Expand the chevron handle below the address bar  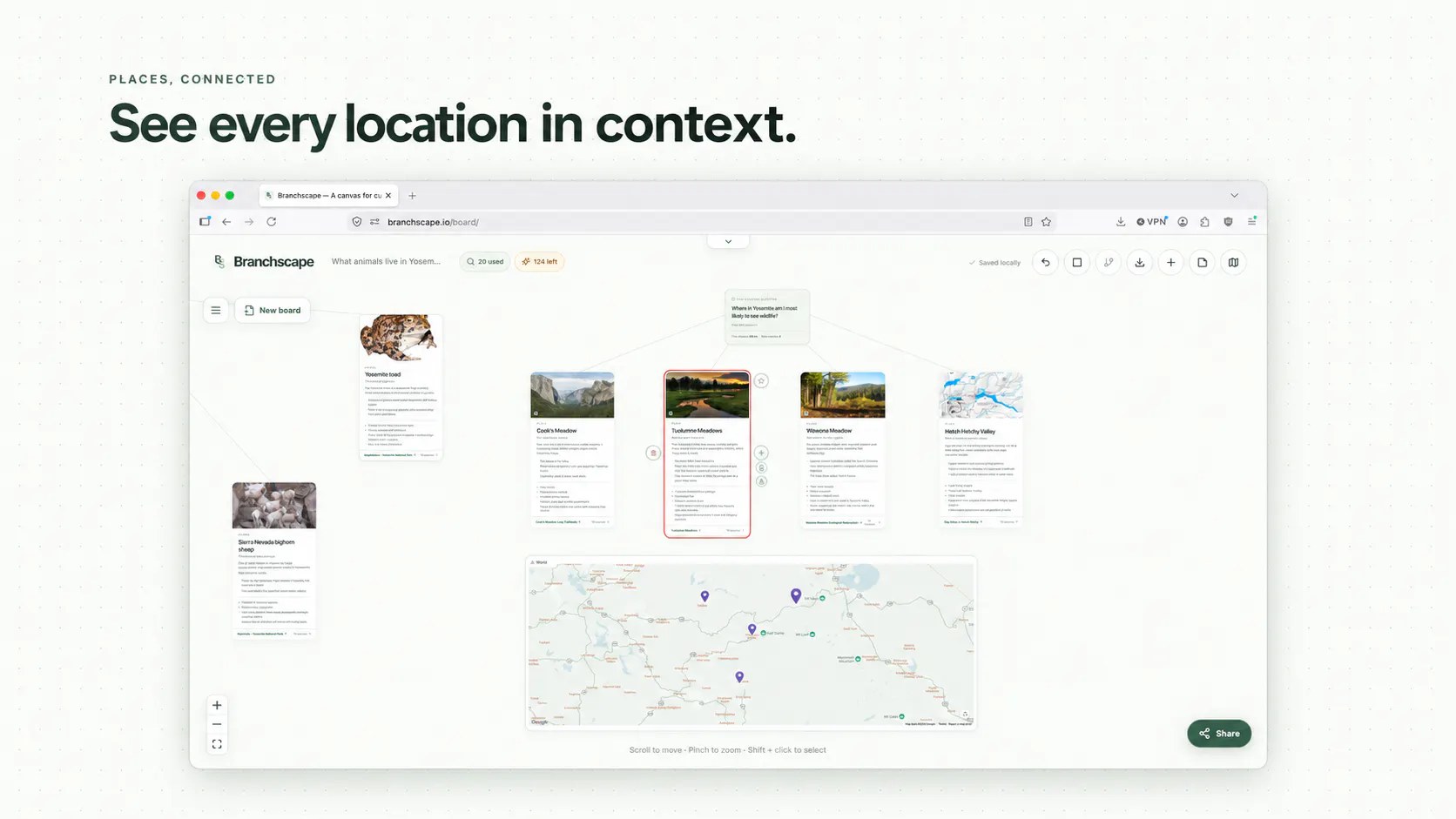pyautogui.click(x=728, y=241)
